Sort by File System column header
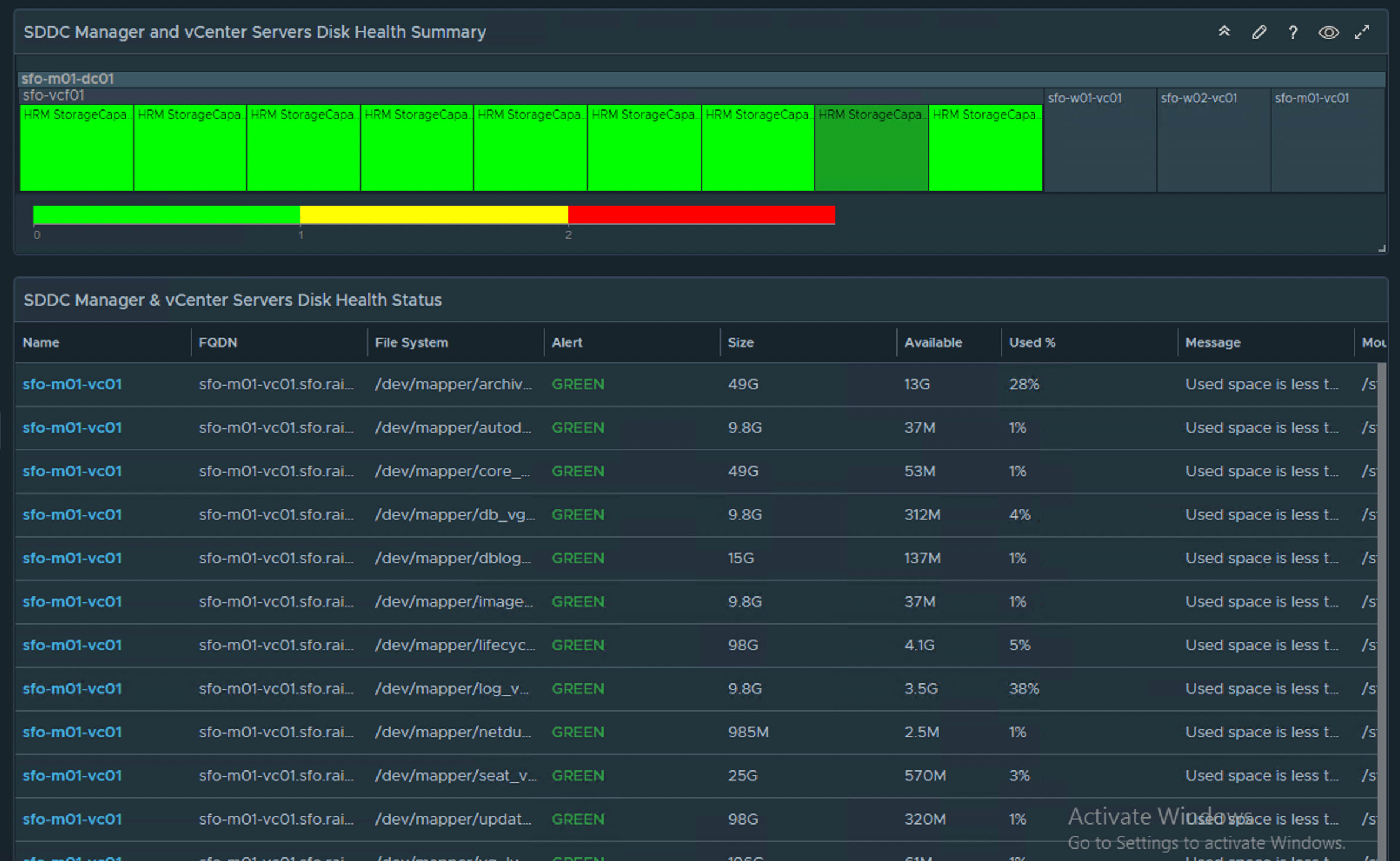1400x861 pixels. click(411, 342)
